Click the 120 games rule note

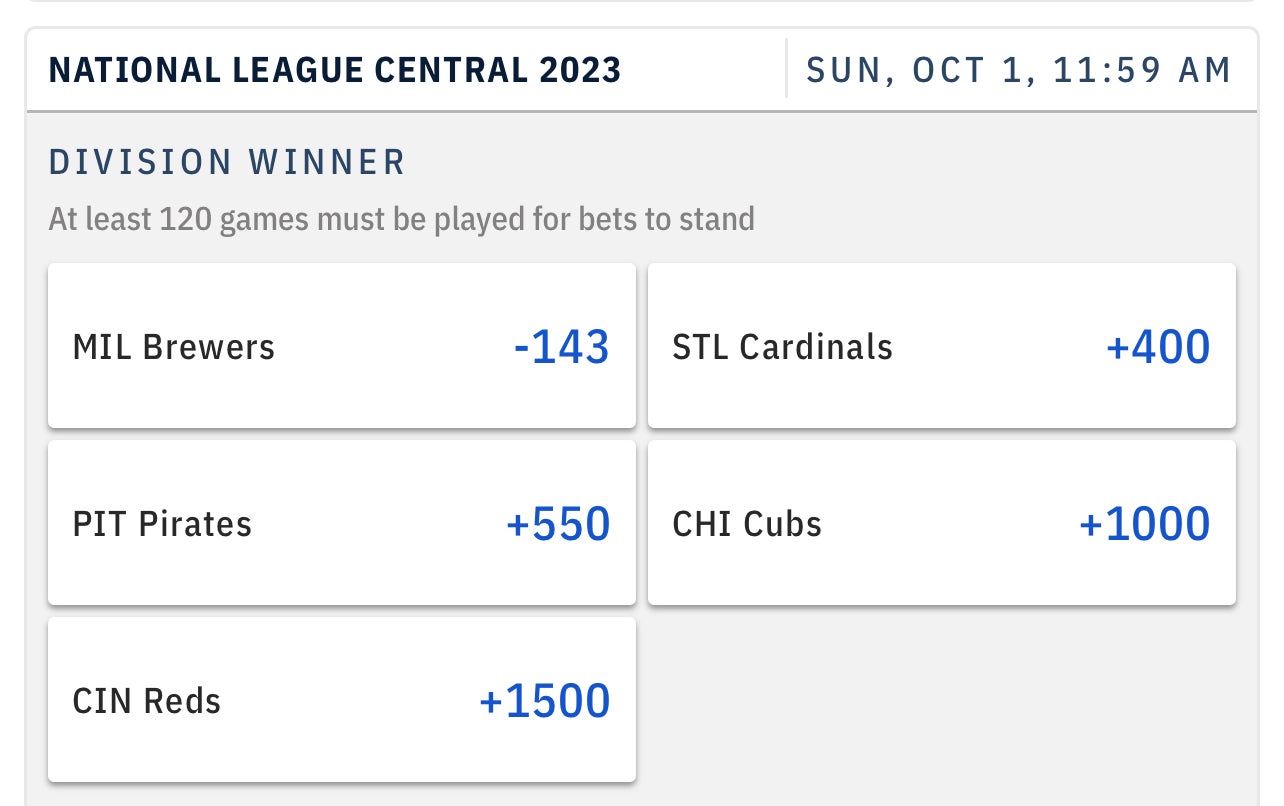pos(401,218)
